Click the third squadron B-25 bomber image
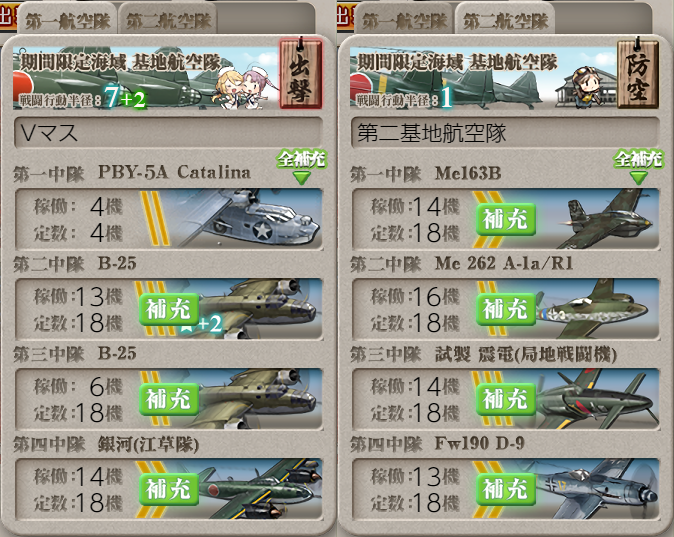The height and width of the screenshot is (537, 674). (260, 399)
